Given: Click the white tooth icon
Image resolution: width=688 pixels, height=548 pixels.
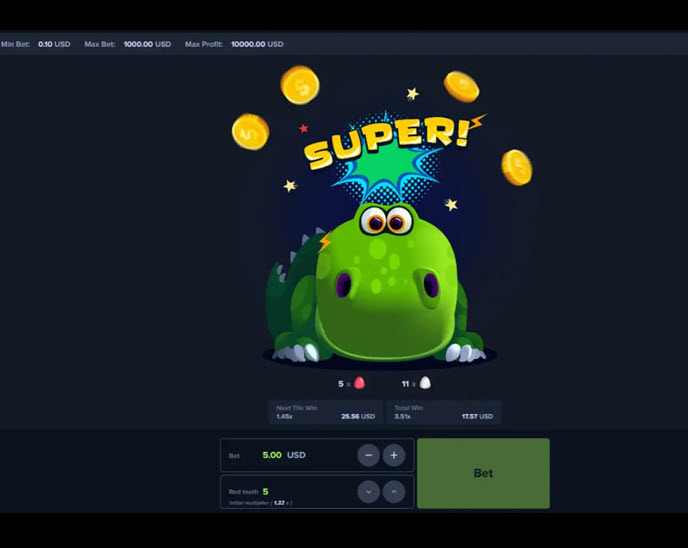Looking at the screenshot, I should coord(425,383).
